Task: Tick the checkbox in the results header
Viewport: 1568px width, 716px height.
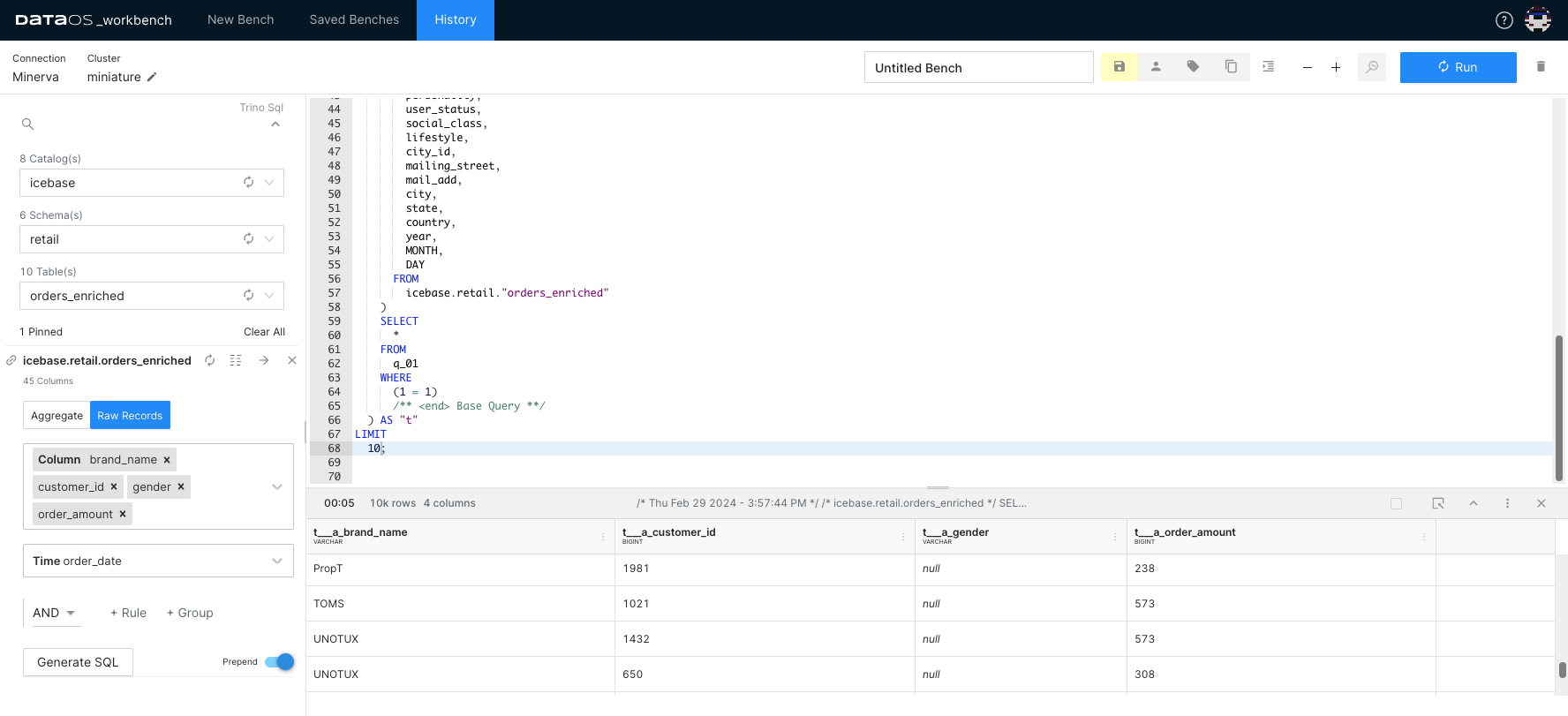Action: [1396, 503]
